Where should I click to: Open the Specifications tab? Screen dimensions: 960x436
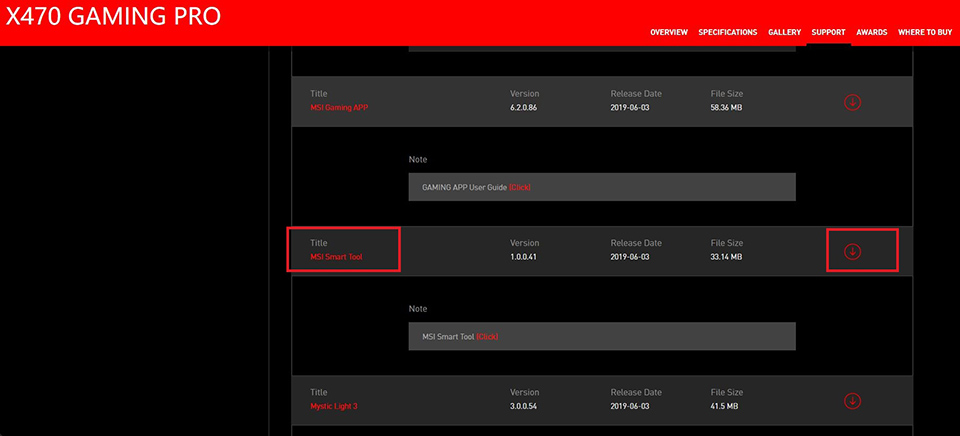click(x=727, y=32)
